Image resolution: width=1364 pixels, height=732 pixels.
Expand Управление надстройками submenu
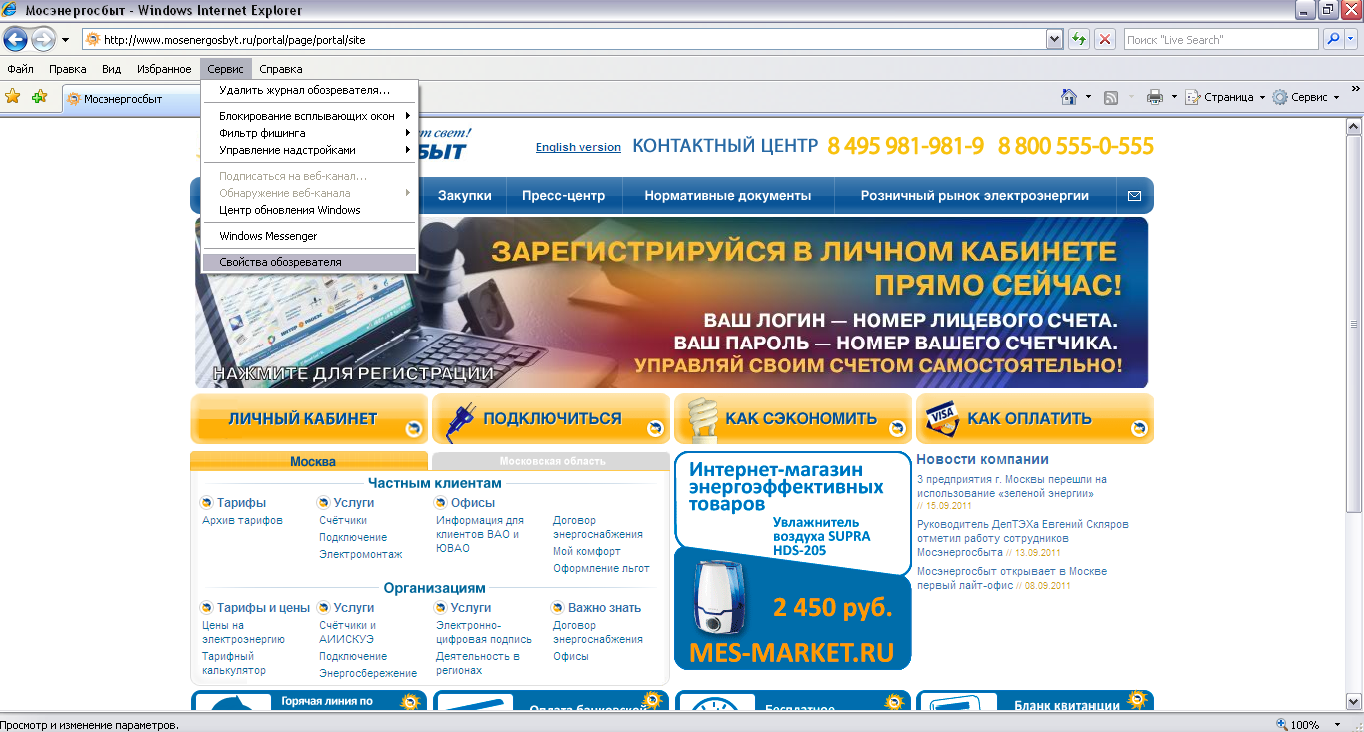click(x=408, y=150)
